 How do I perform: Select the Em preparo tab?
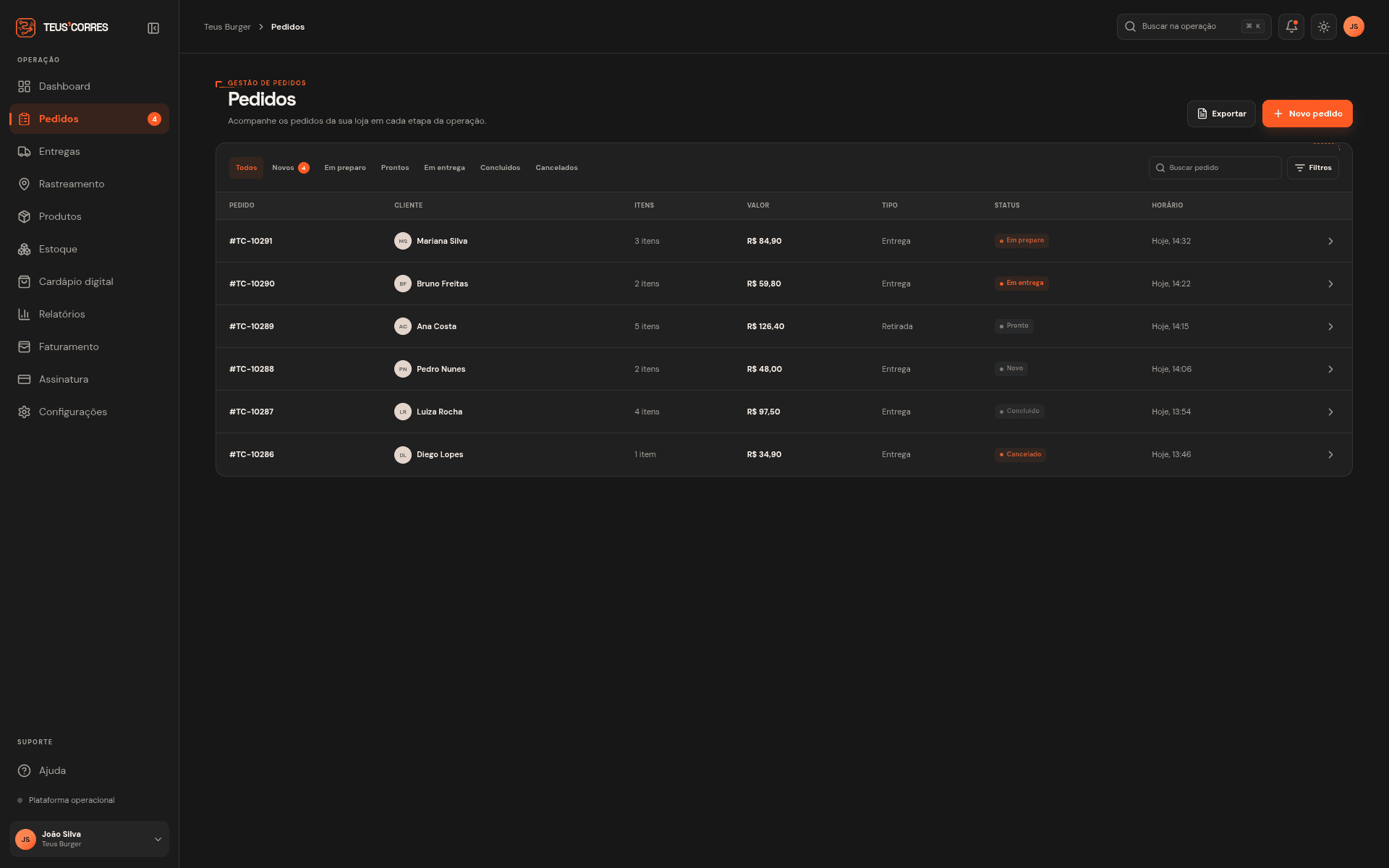click(x=345, y=168)
